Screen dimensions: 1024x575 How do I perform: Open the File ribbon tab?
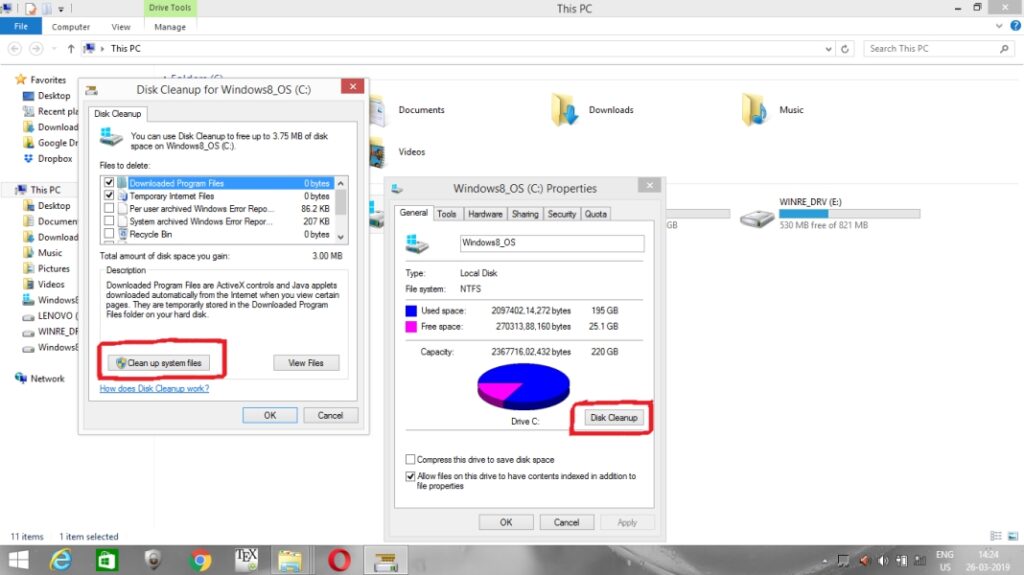coord(21,26)
